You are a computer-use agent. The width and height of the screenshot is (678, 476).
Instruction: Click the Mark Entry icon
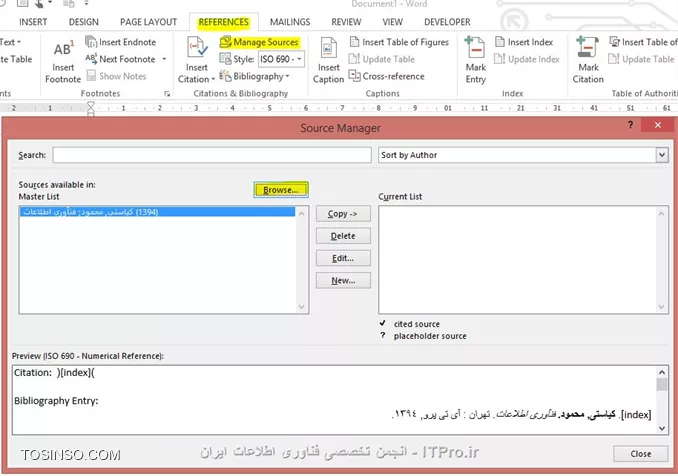[475, 48]
